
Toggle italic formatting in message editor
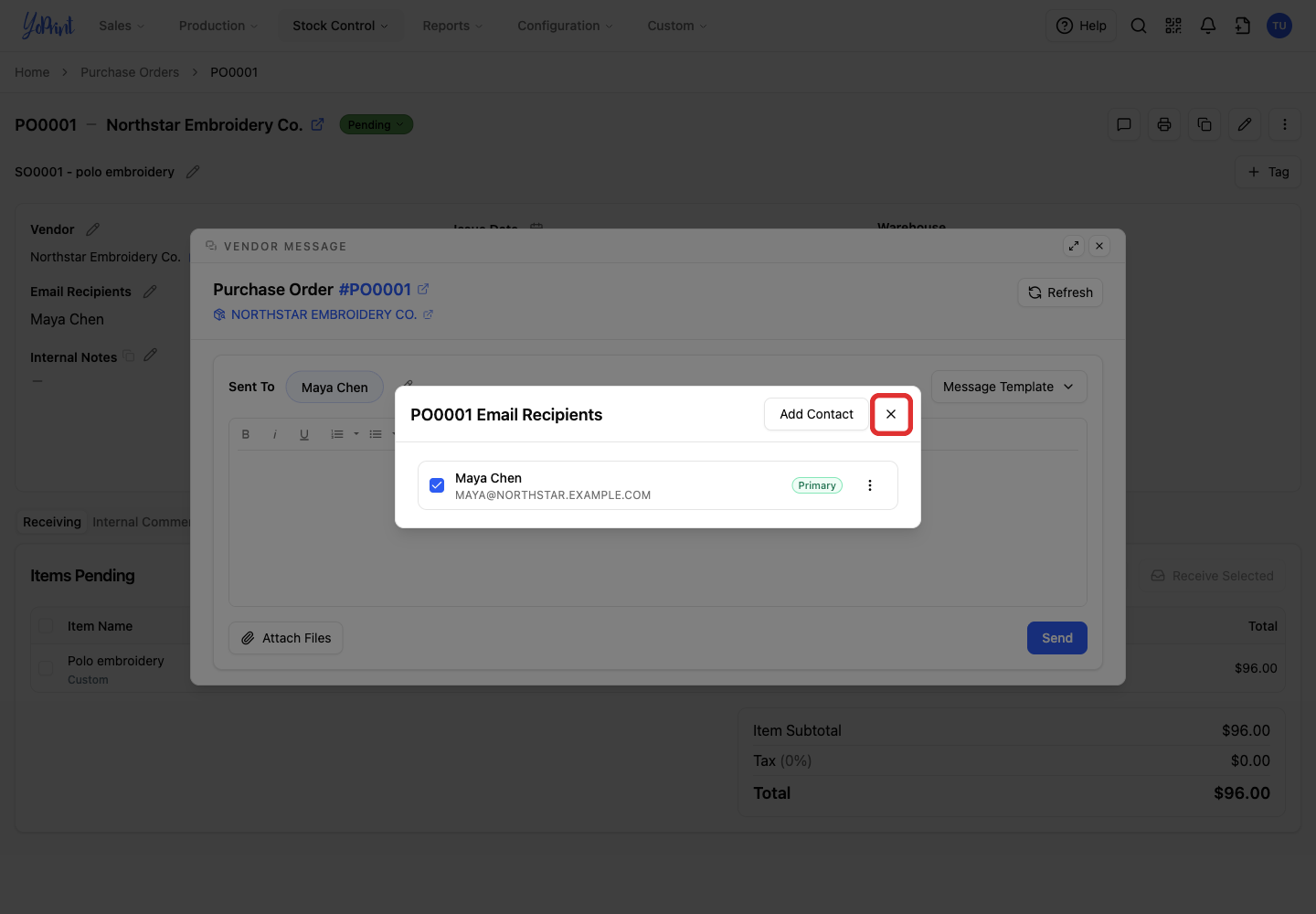[x=275, y=434]
